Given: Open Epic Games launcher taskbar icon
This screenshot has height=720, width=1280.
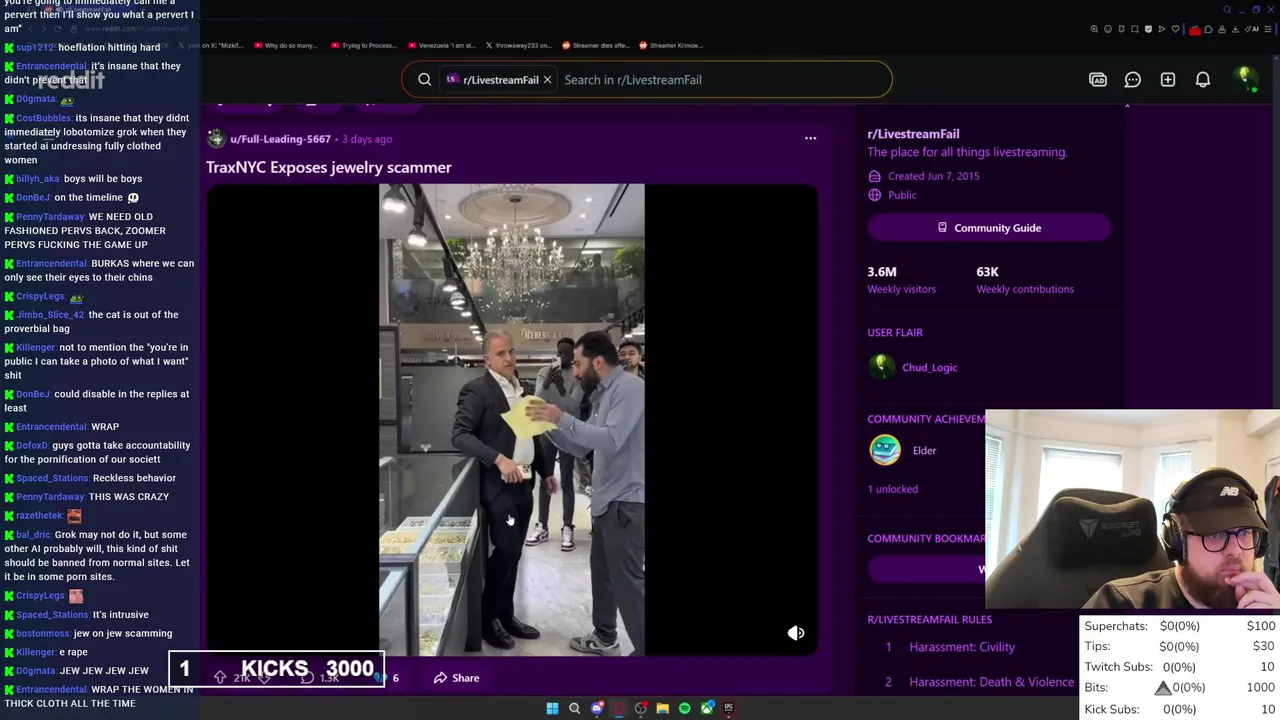Looking at the screenshot, I should (x=728, y=709).
